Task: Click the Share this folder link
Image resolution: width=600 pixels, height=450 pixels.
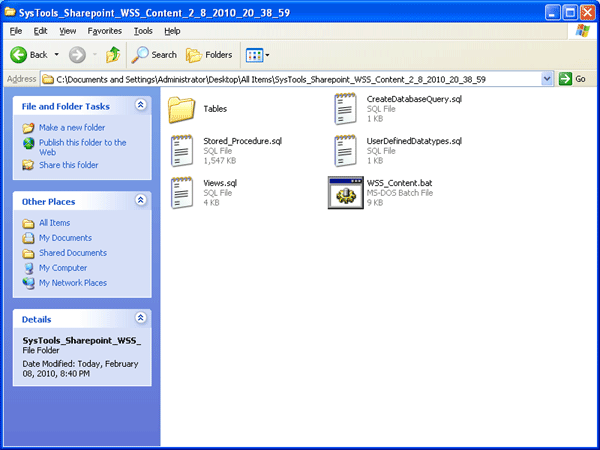Action: [x=68, y=165]
